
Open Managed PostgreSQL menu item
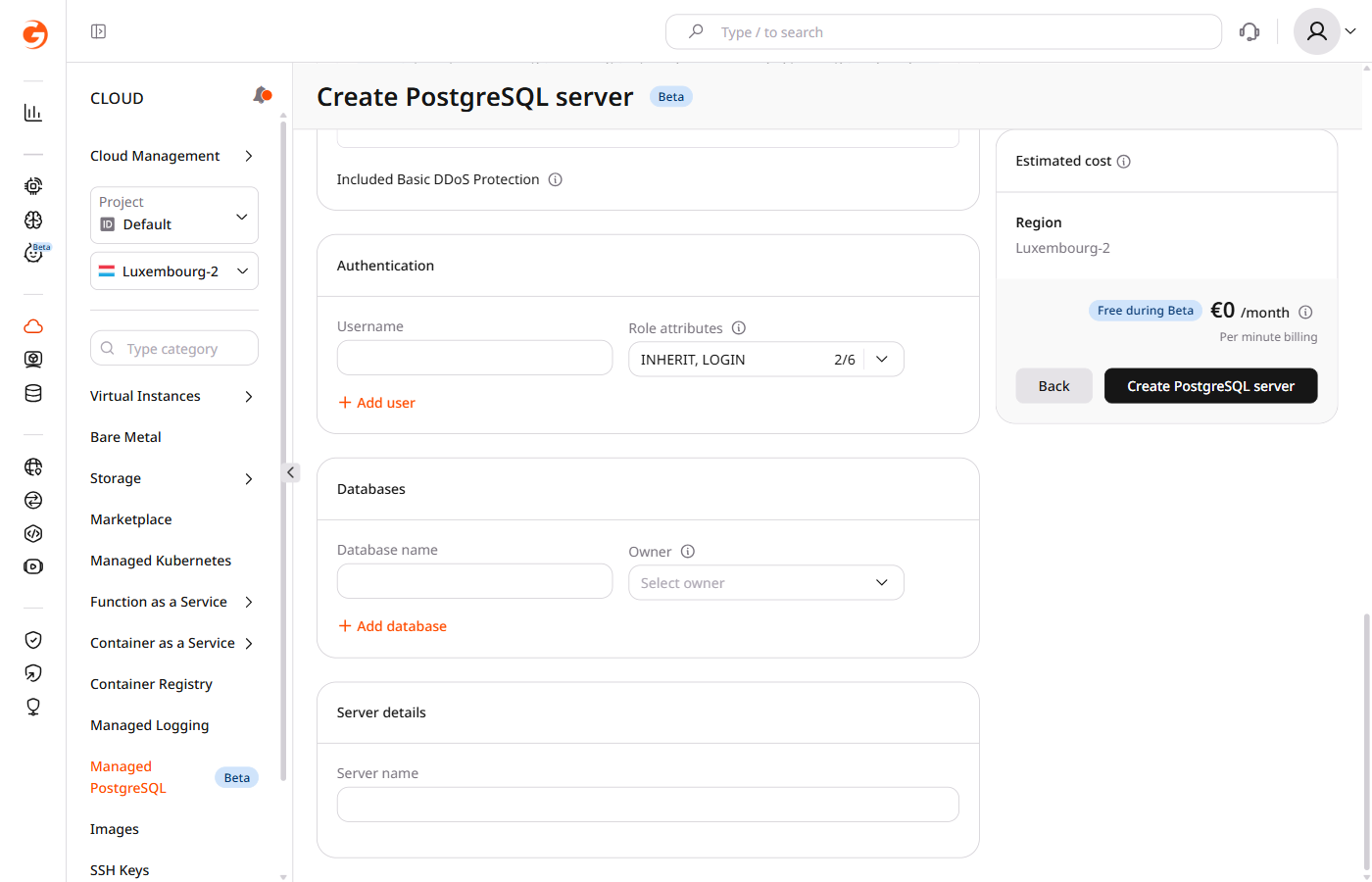pyautogui.click(x=128, y=777)
